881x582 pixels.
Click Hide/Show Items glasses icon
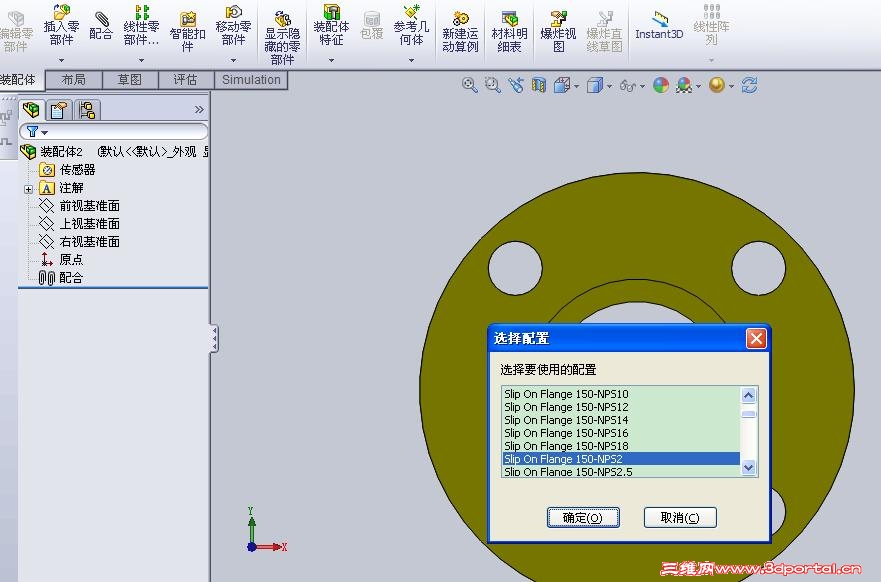coord(628,85)
